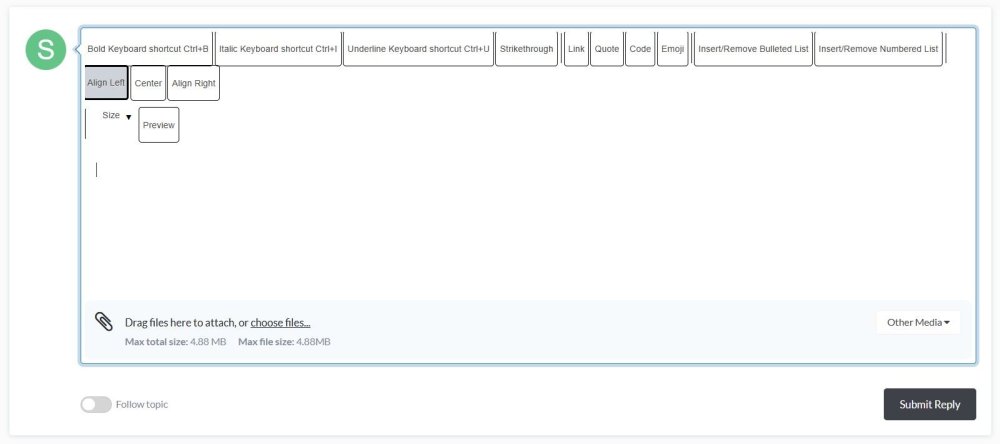Click the Max total size text
The height and width of the screenshot is (444, 1000).
(175, 342)
